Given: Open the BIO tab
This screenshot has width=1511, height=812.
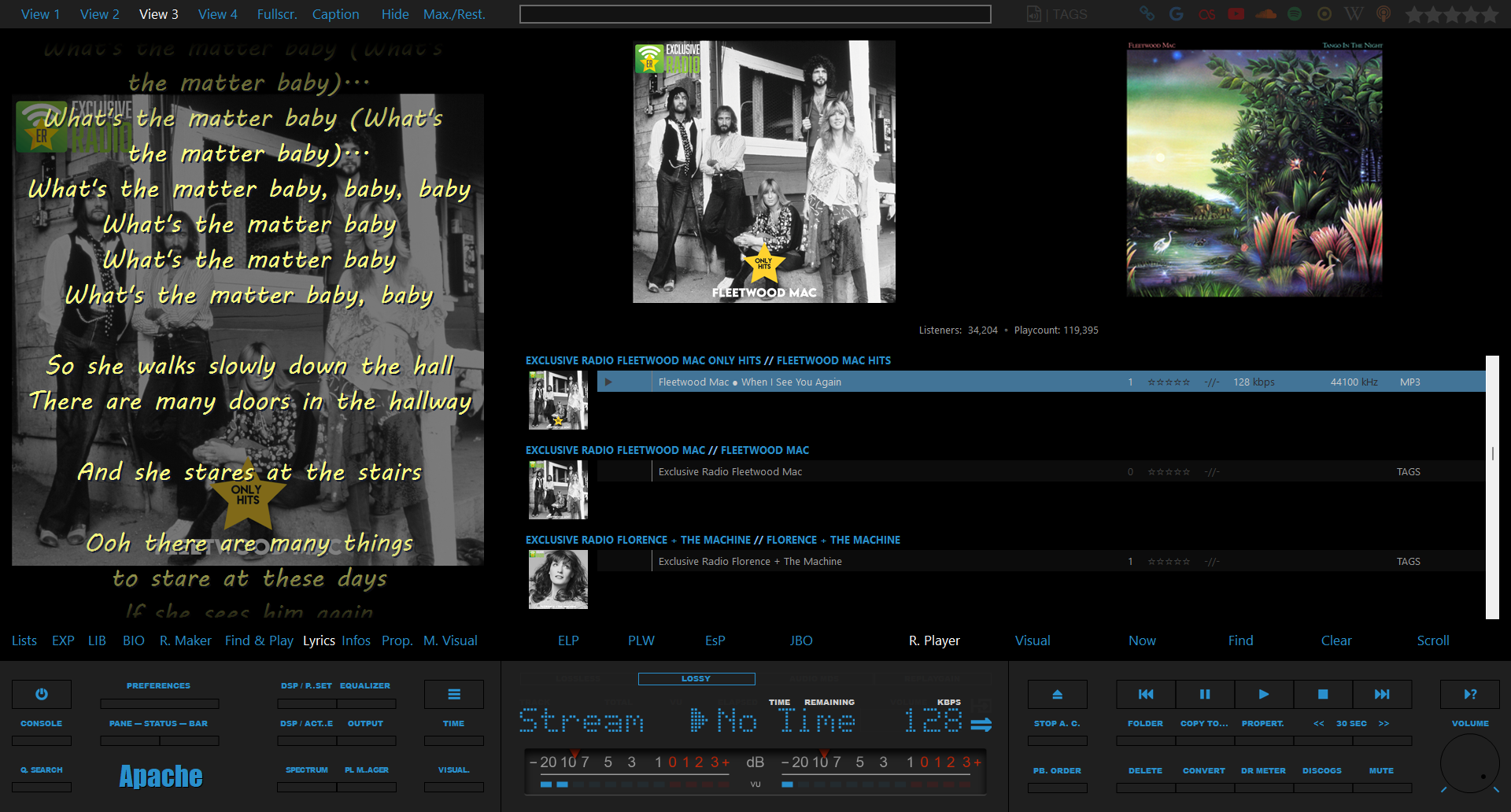Looking at the screenshot, I should click(x=134, y=640).
